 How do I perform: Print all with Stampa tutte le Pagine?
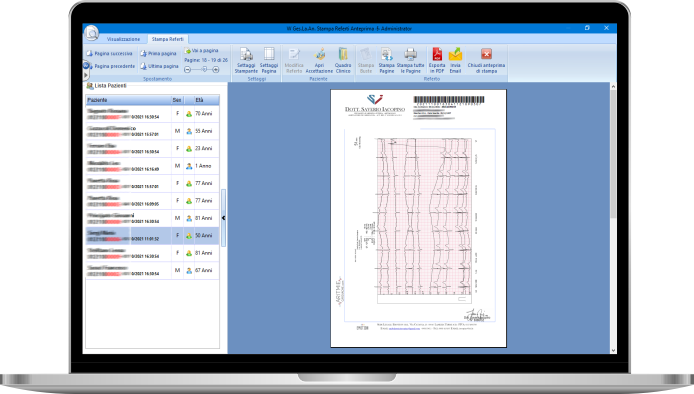(410, 60)
